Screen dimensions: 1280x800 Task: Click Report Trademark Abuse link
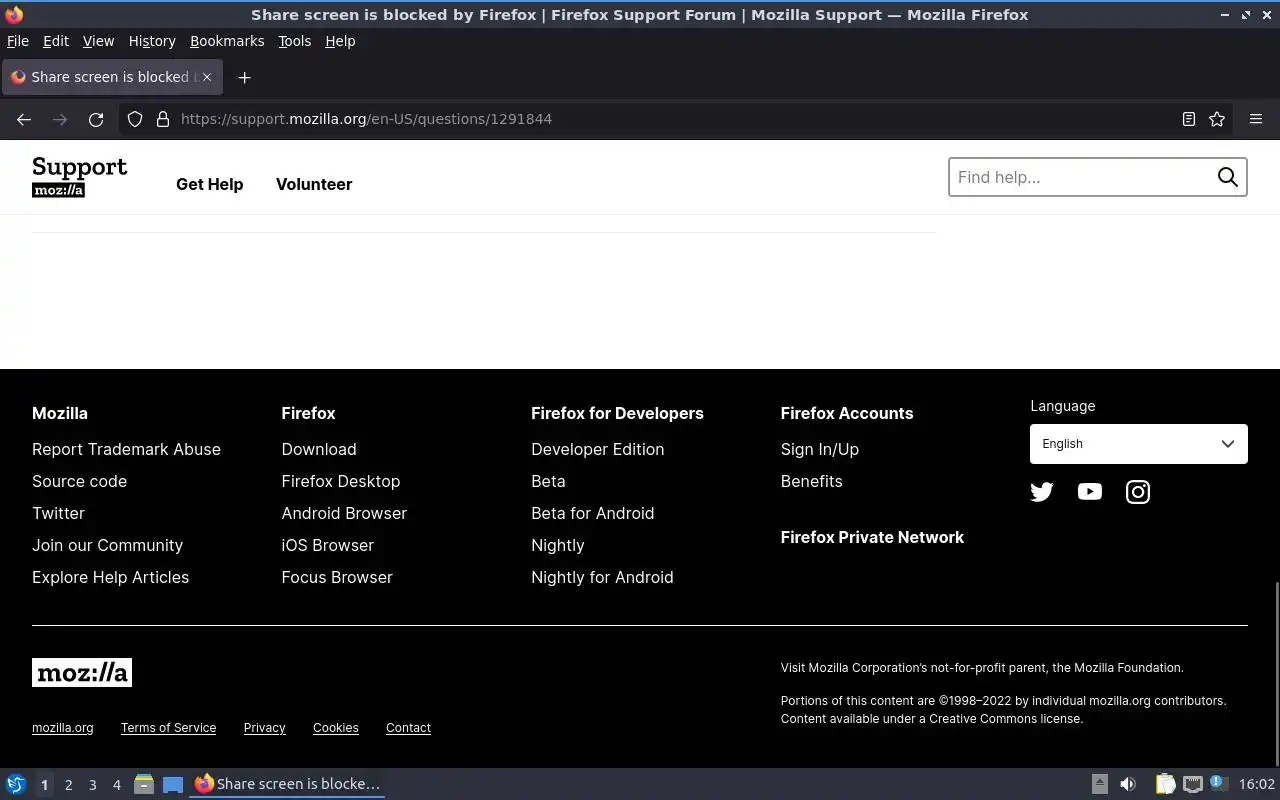click(x=126, y=449)
